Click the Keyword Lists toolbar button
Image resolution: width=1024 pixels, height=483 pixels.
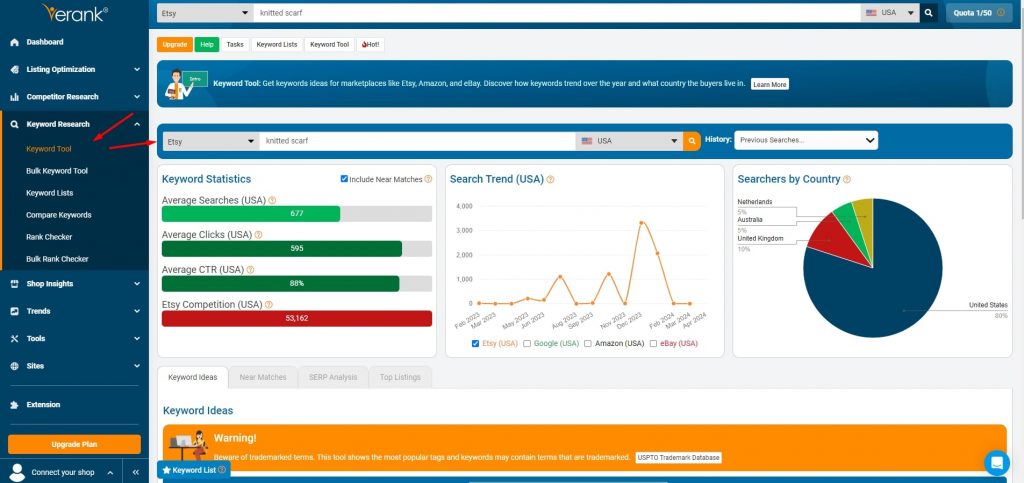[277, 44]
